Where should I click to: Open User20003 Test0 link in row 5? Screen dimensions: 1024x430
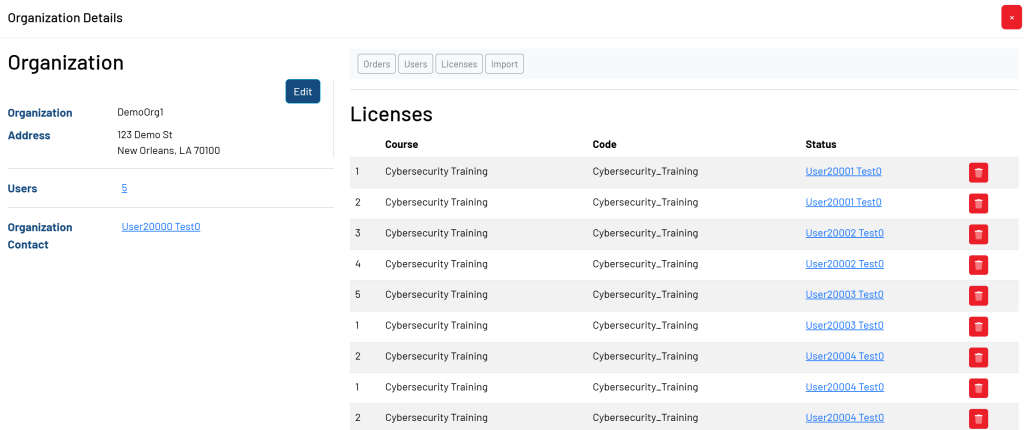(844, 295)
